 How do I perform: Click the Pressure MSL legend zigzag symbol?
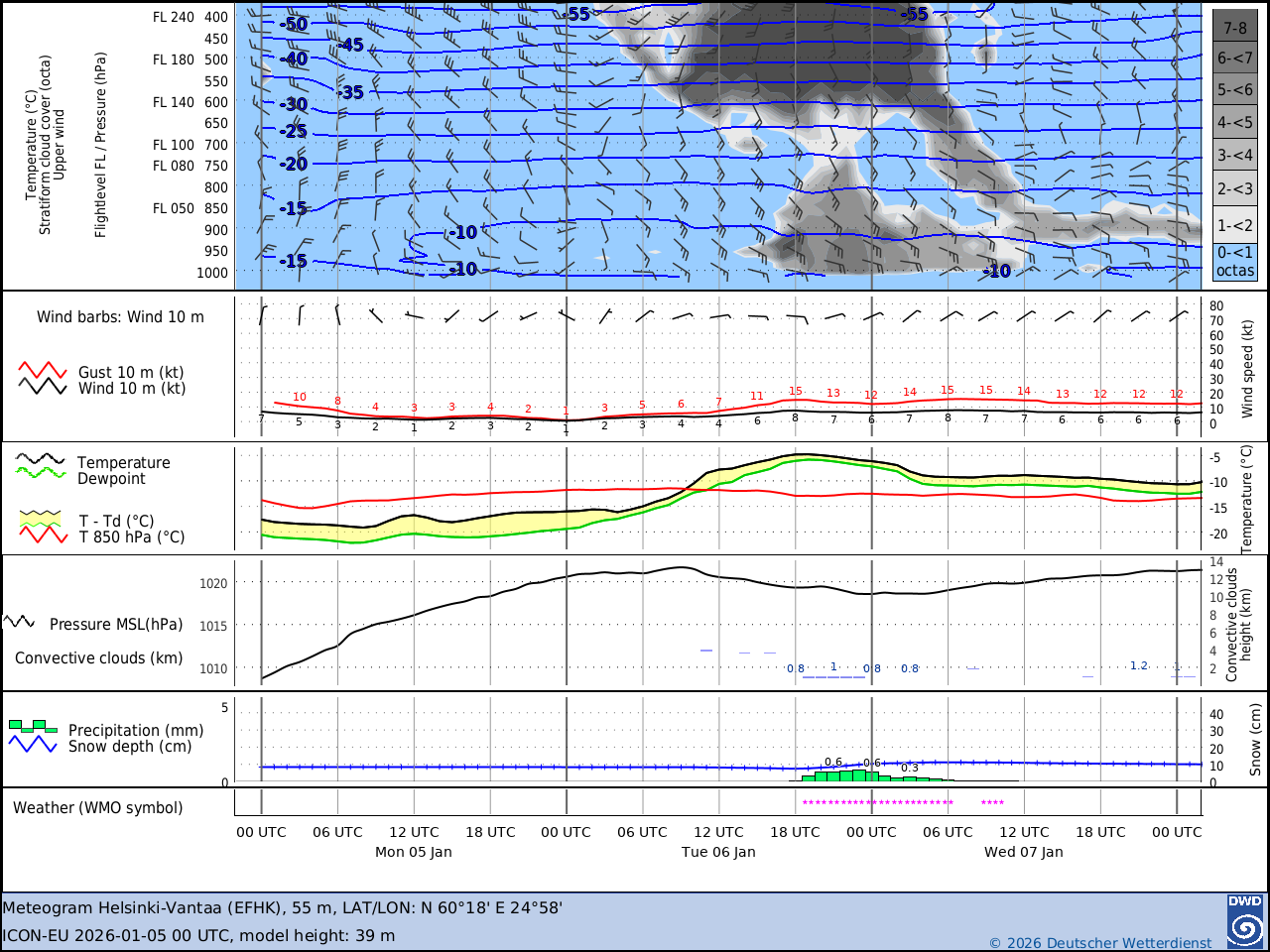point(19,622)
